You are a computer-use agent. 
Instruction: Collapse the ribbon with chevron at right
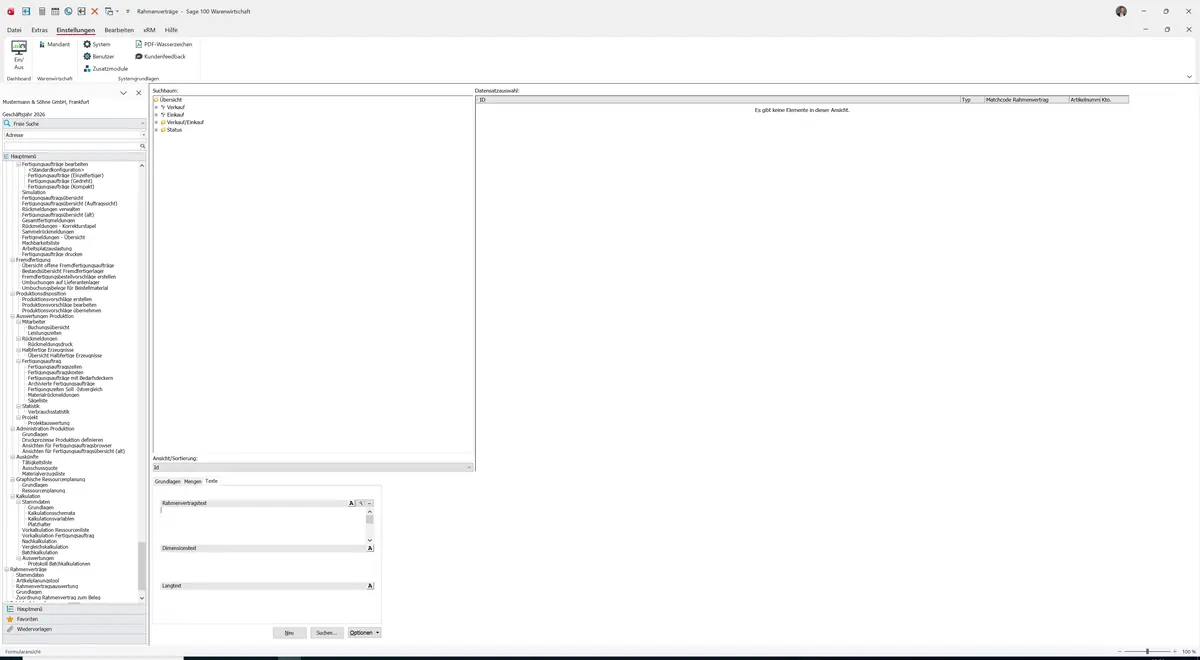pos(1189,77)
